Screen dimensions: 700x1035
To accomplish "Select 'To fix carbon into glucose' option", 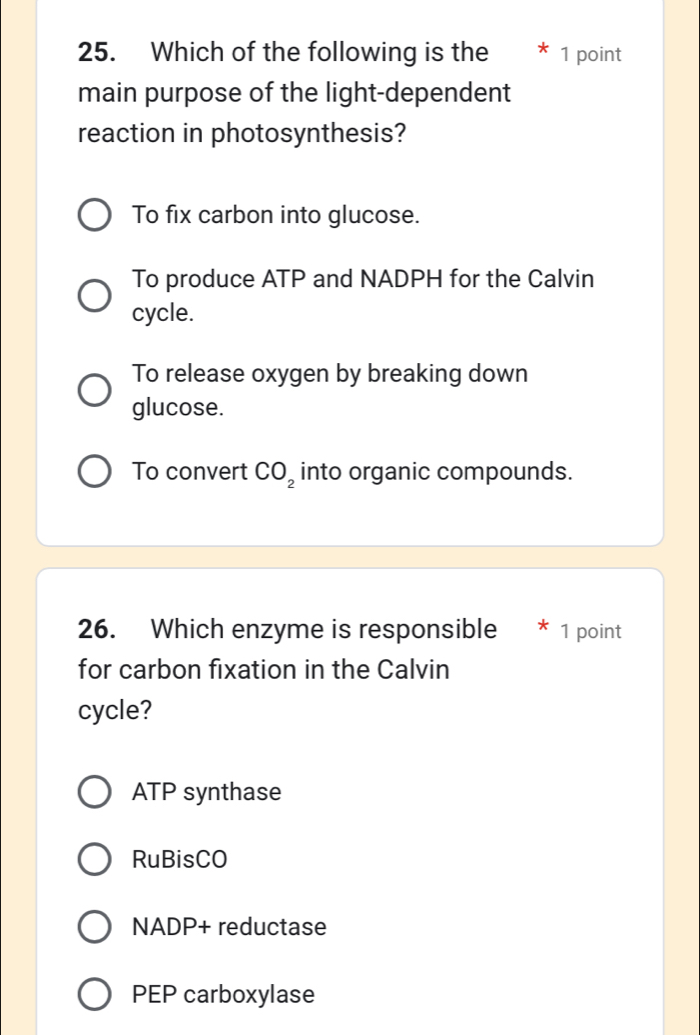I will [94, 214].
